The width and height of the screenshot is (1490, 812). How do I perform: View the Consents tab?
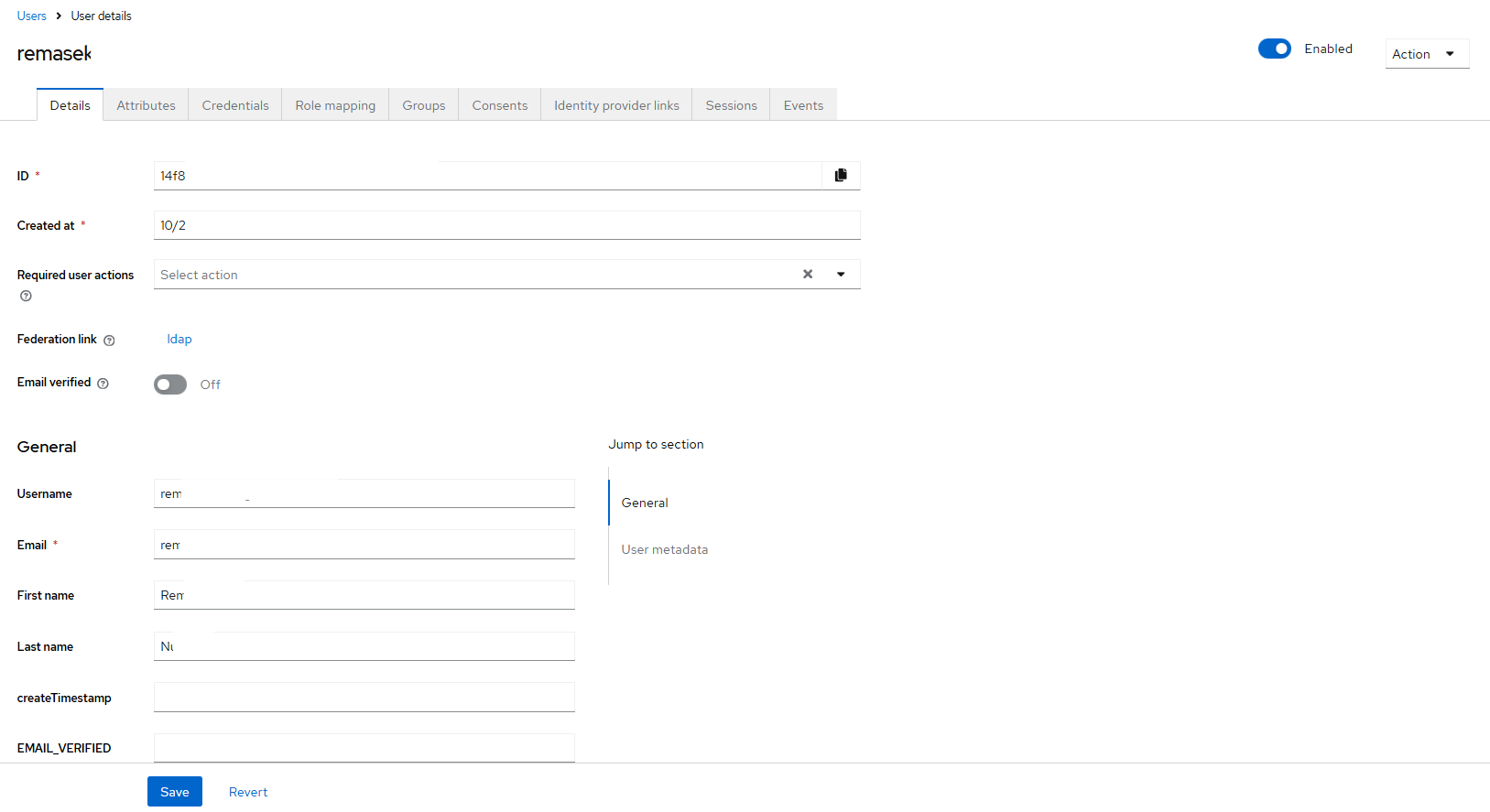[500, 105]
